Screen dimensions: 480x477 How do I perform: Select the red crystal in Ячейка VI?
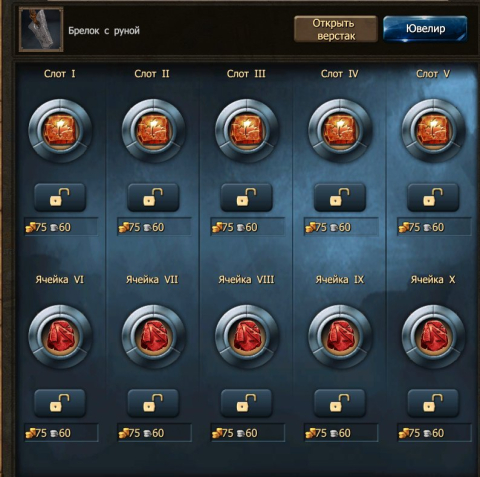point(60,336)
